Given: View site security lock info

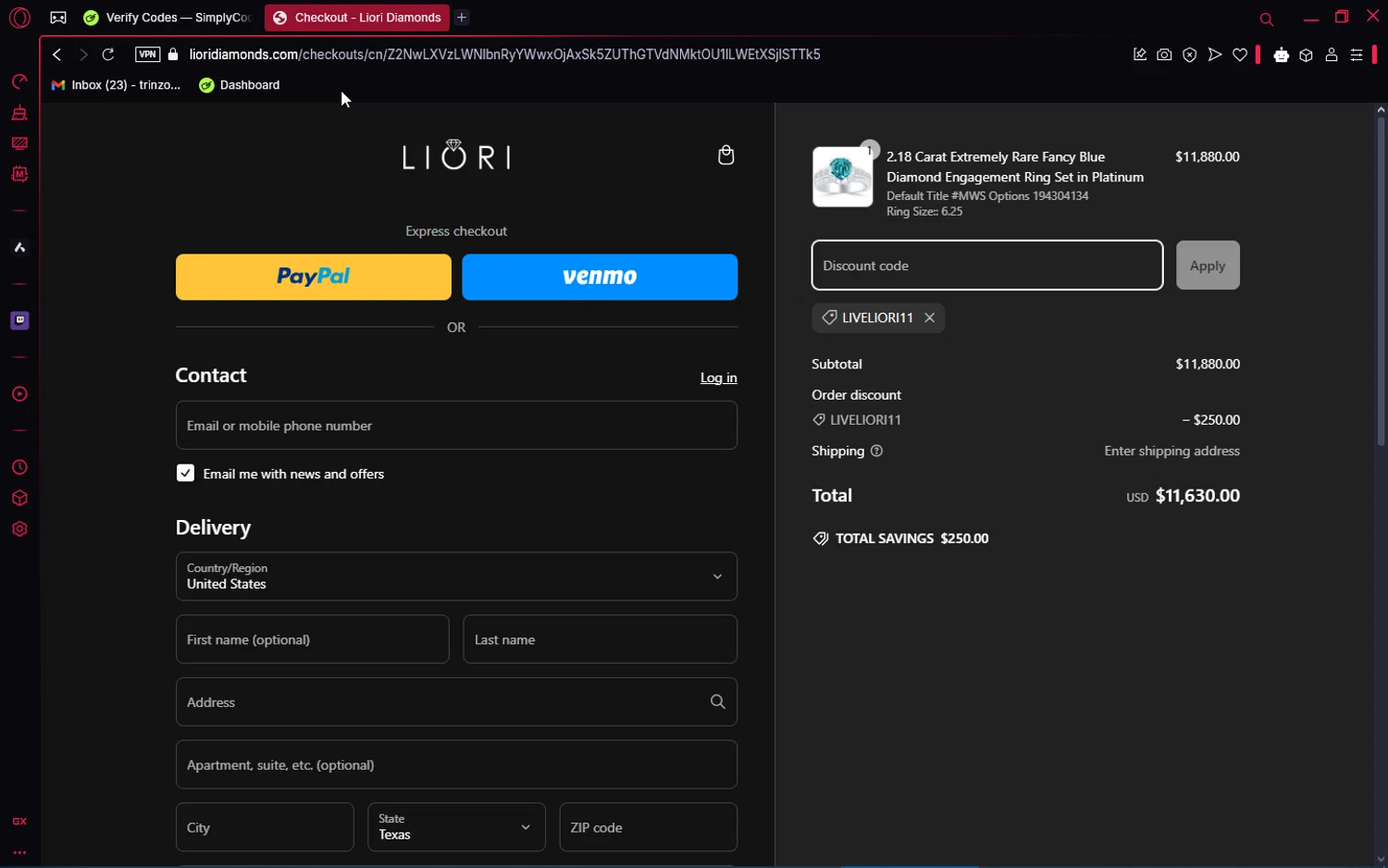Looking at the screenshot, I should point(173,55).
